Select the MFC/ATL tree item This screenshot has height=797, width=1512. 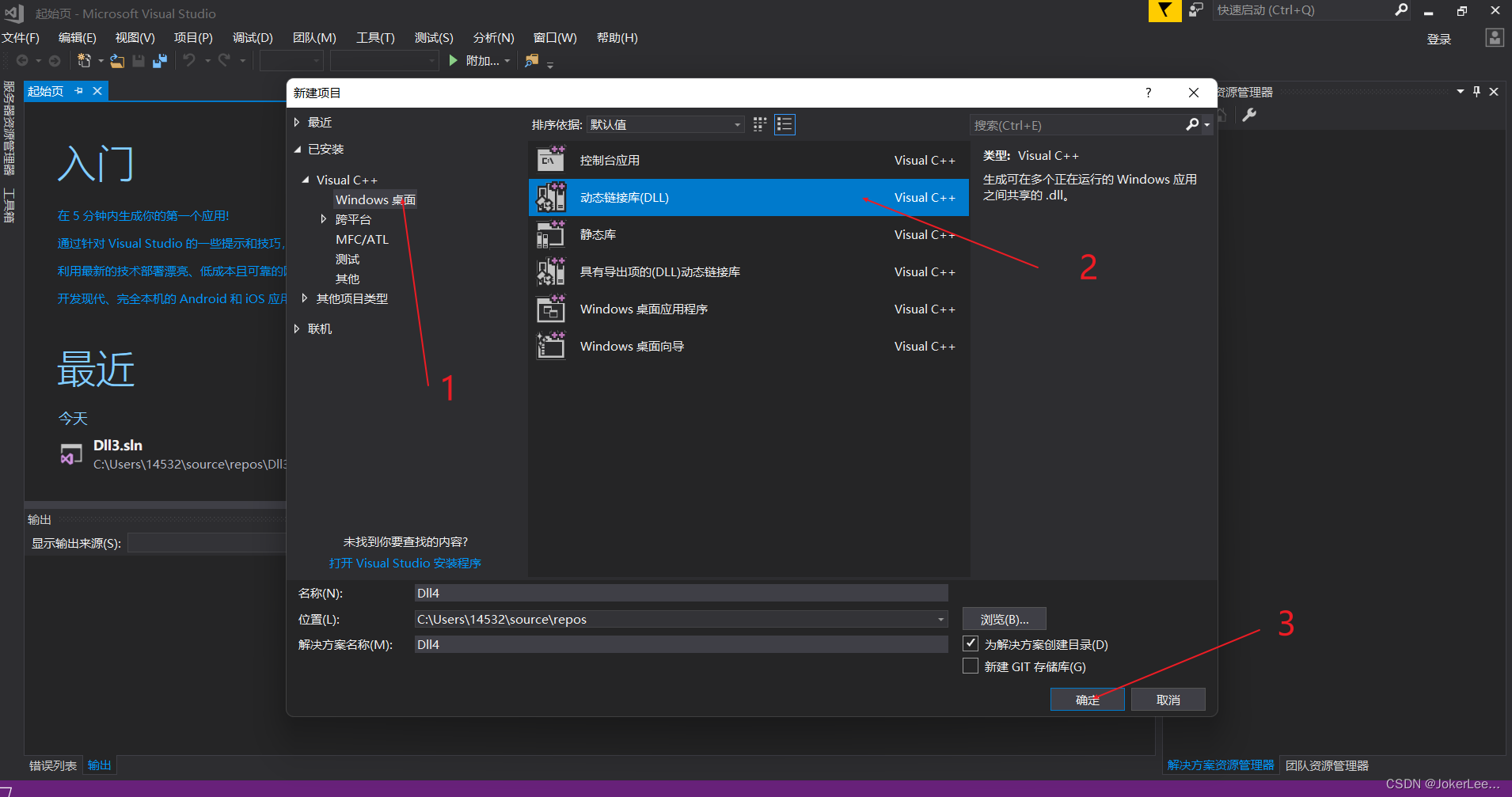pos(362,239)
